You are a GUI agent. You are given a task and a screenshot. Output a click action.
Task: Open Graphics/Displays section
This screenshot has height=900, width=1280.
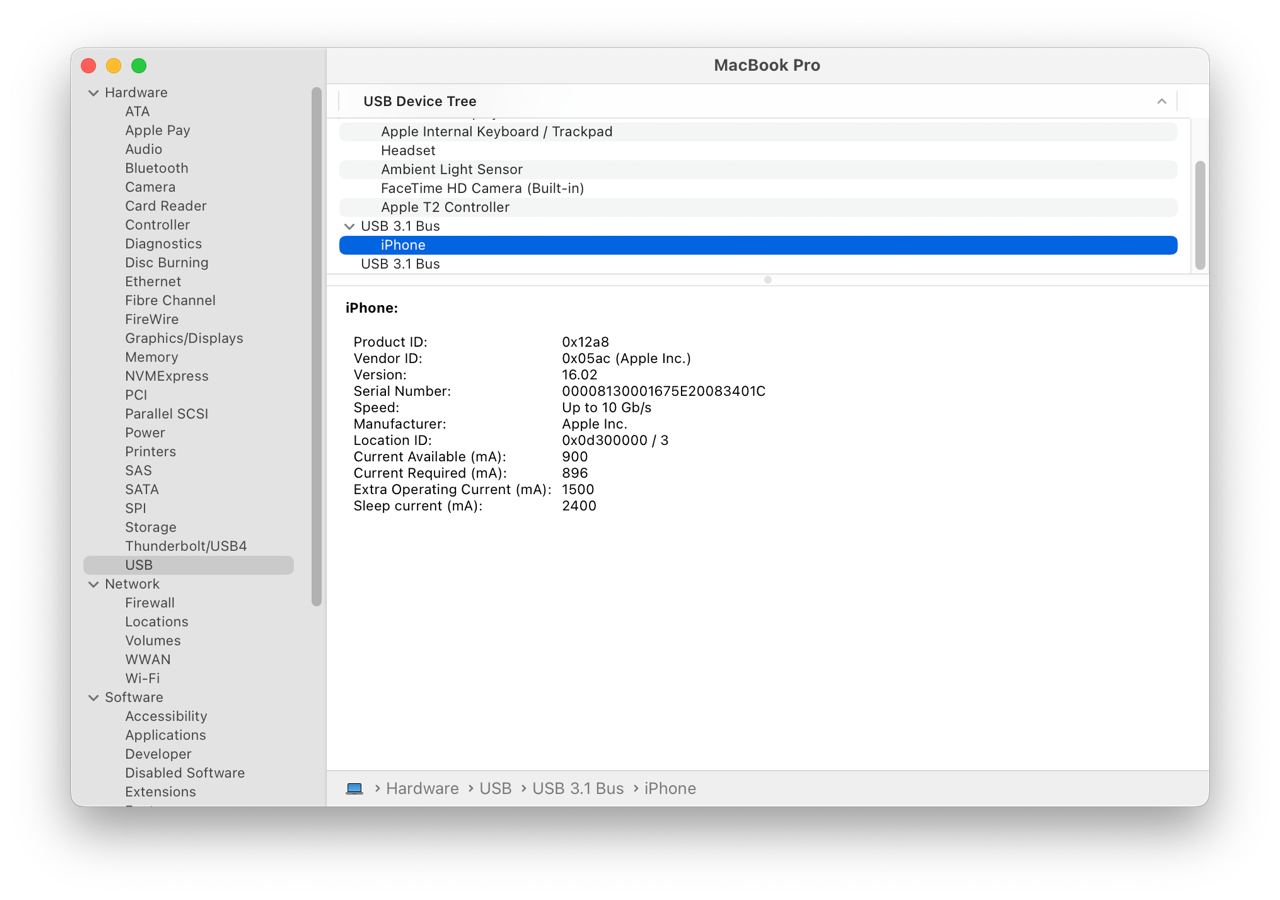[184, 338]
